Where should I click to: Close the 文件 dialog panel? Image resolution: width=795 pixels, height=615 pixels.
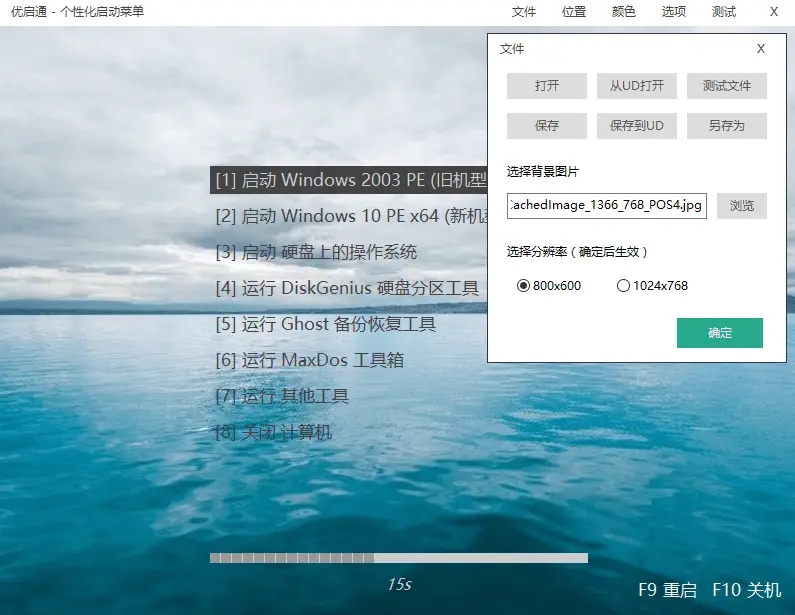[761, 49]
